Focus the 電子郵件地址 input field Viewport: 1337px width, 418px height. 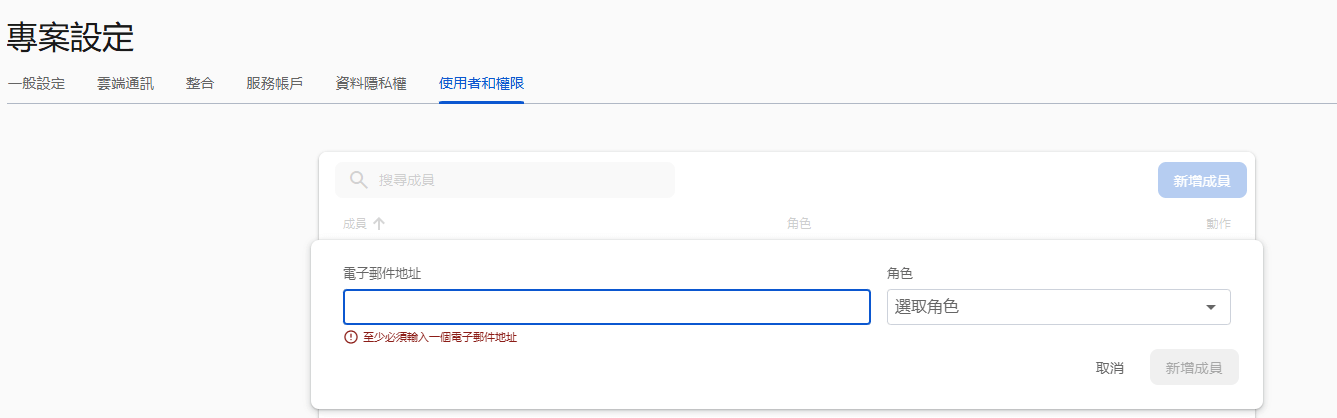(606, 307)
